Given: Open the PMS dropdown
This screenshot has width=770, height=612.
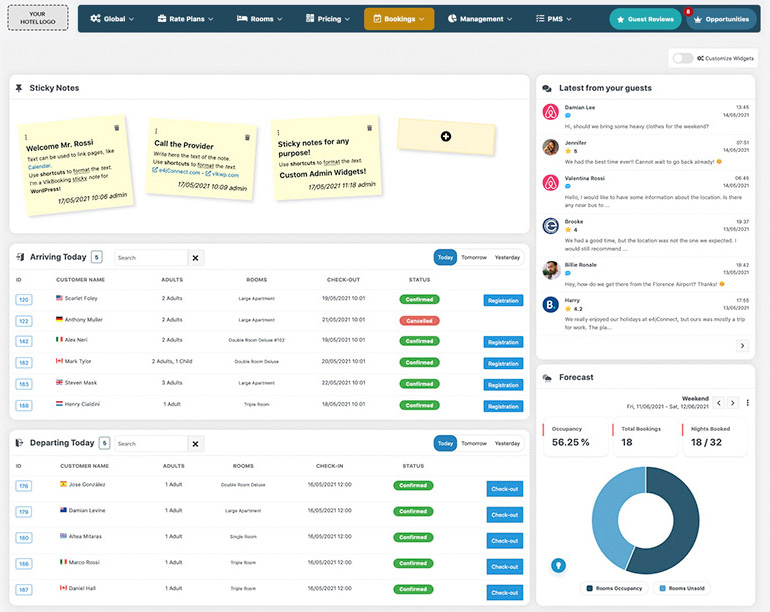Looking at the screenshot, I should tap(553, 19).
